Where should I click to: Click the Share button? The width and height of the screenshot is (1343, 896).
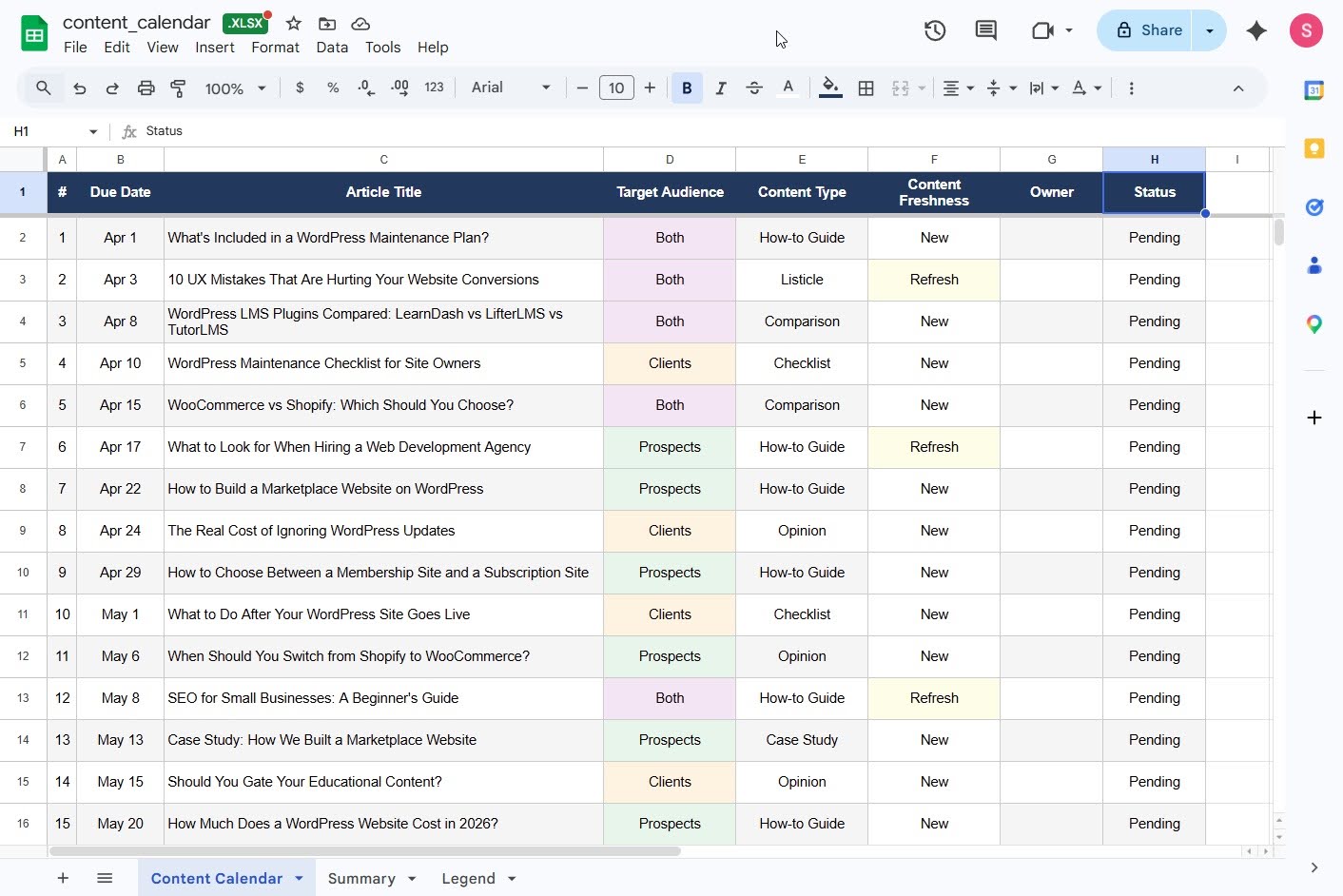(x=1148, y=30)
